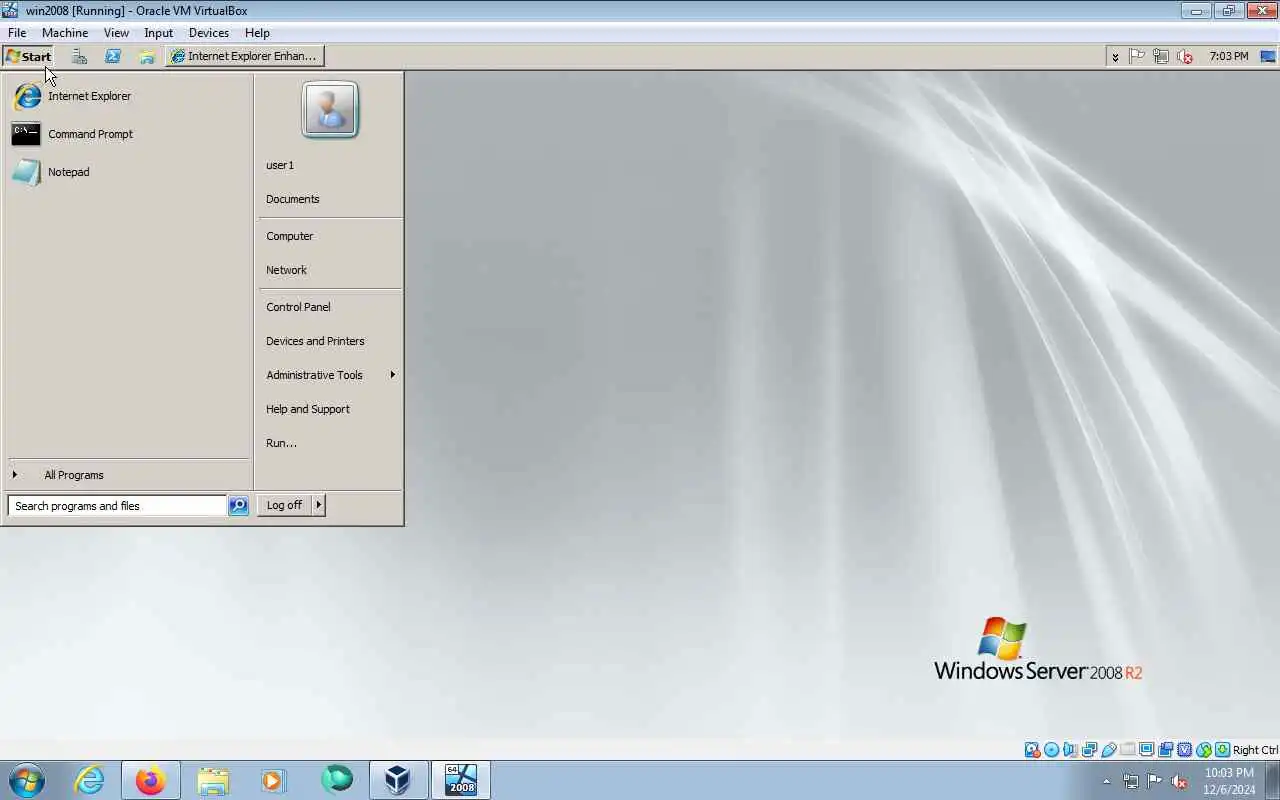
Task: Click the guest Show desktop button
Action: tap(1269, 56)
